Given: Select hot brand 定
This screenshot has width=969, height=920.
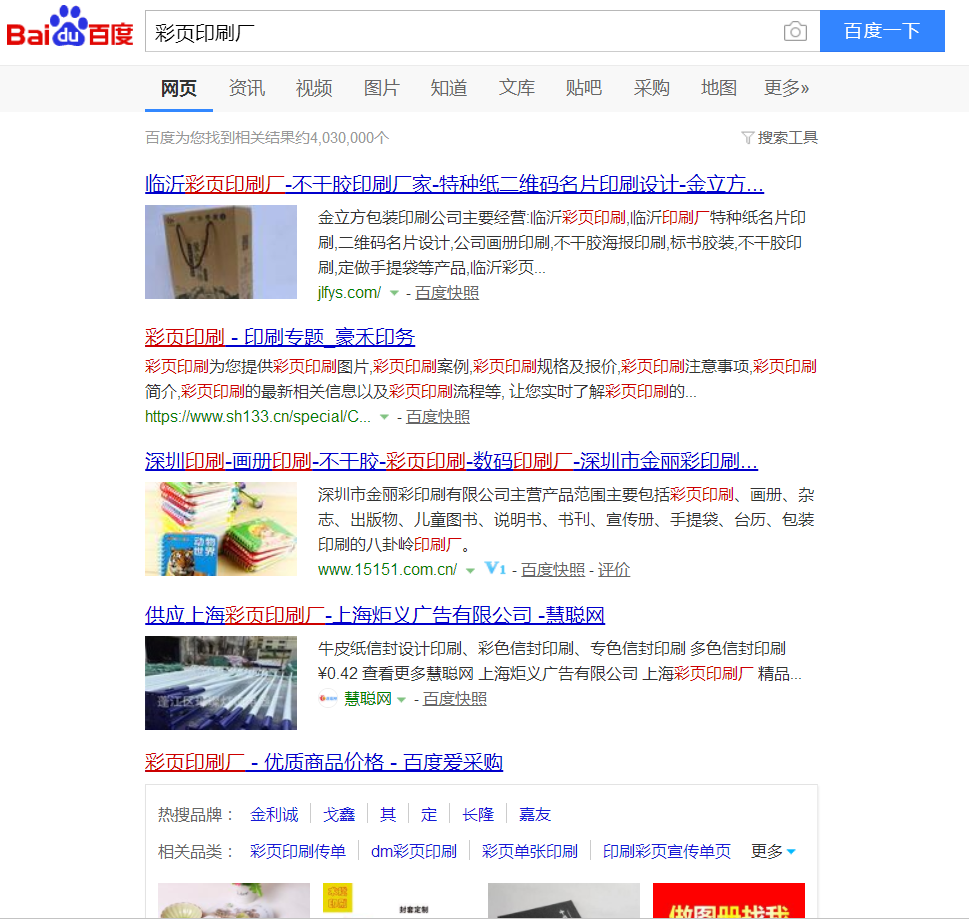Looking at the screenshot, I should coord(429,815).
